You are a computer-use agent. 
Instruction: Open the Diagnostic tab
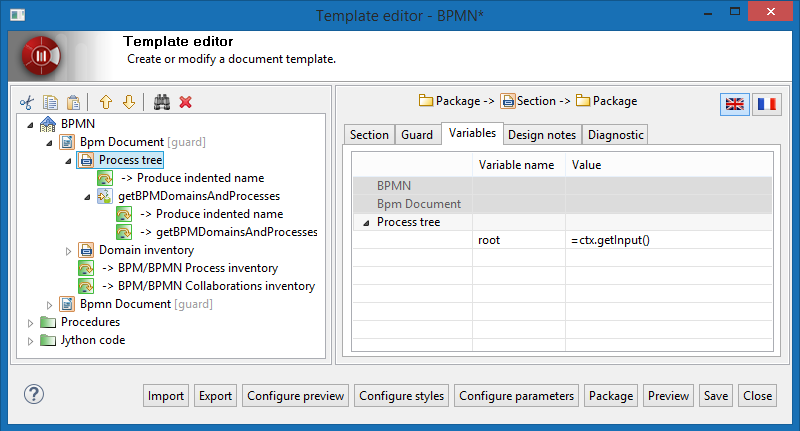615,135
